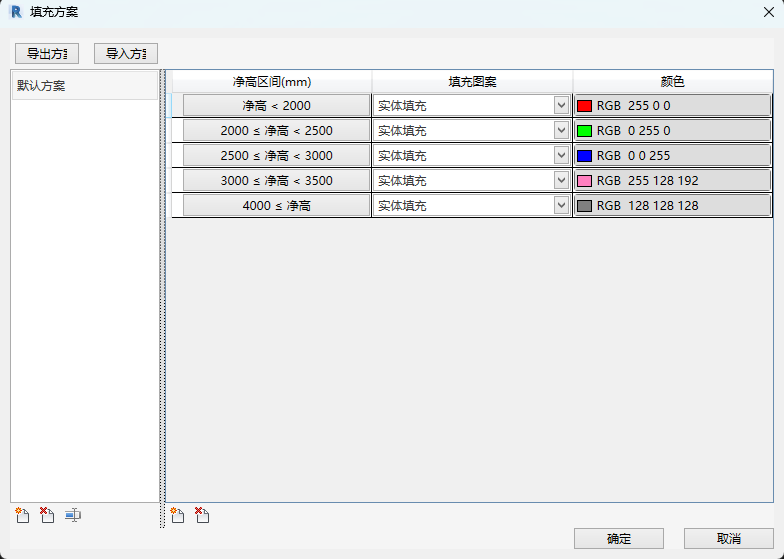Open fill pattern dropdown for 4000 ≤ 净高 row

coord(561,205)
